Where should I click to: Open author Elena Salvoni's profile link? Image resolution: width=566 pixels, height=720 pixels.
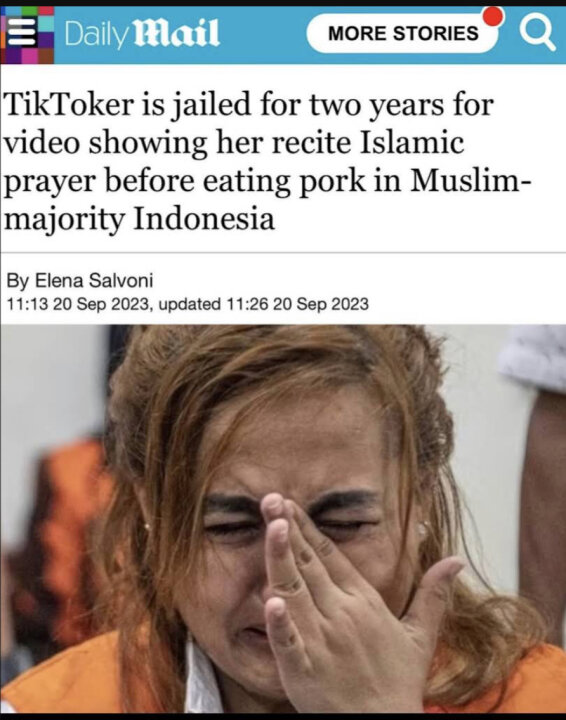[x=94, y=280]
